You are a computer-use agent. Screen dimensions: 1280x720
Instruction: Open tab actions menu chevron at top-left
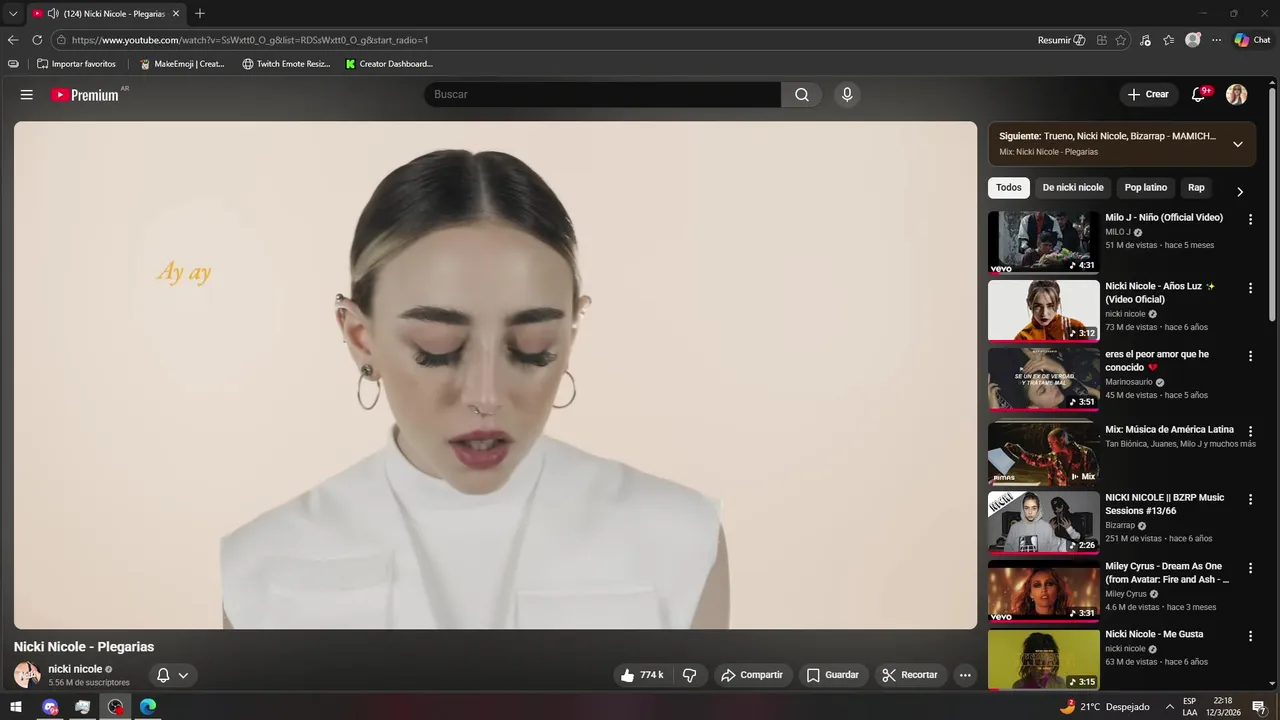pos(13,14)
